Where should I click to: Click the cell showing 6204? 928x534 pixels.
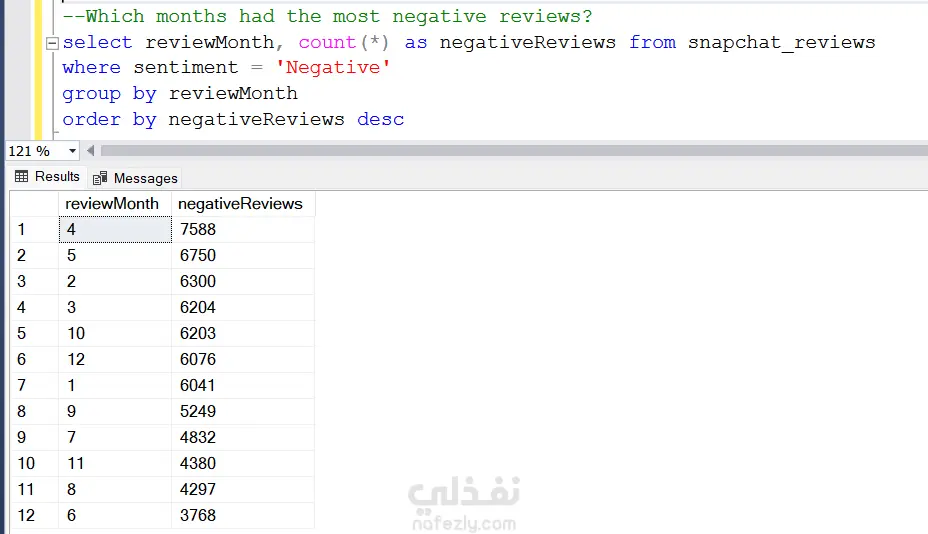pos(243,307)
